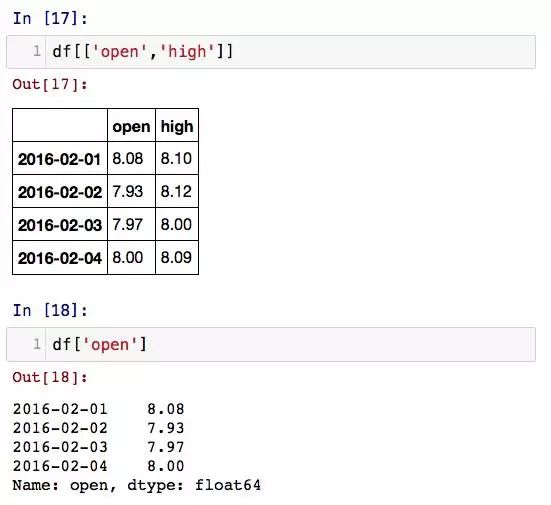Click the 'high' column header in table
The image size is (551, 505).
pos(177,125)
